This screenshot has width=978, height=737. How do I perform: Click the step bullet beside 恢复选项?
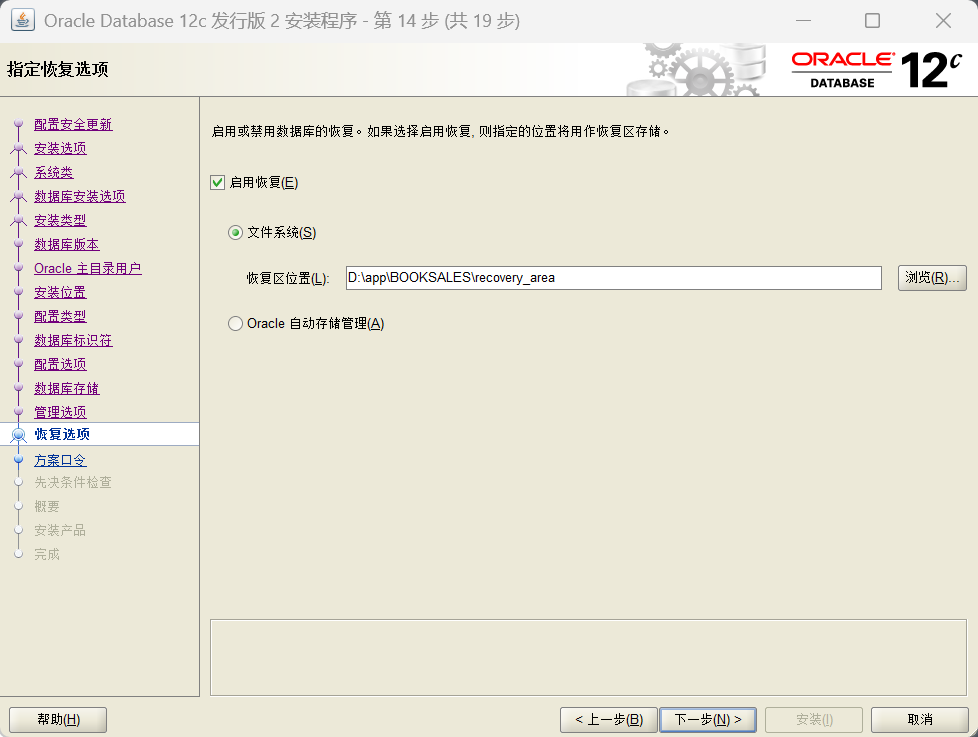[19, 435]
